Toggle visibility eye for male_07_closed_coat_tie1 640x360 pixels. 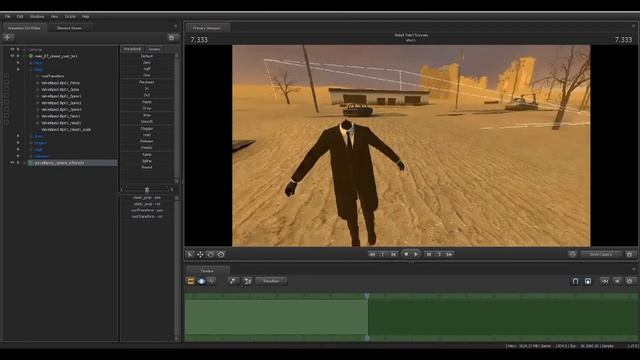coord(12,56)
